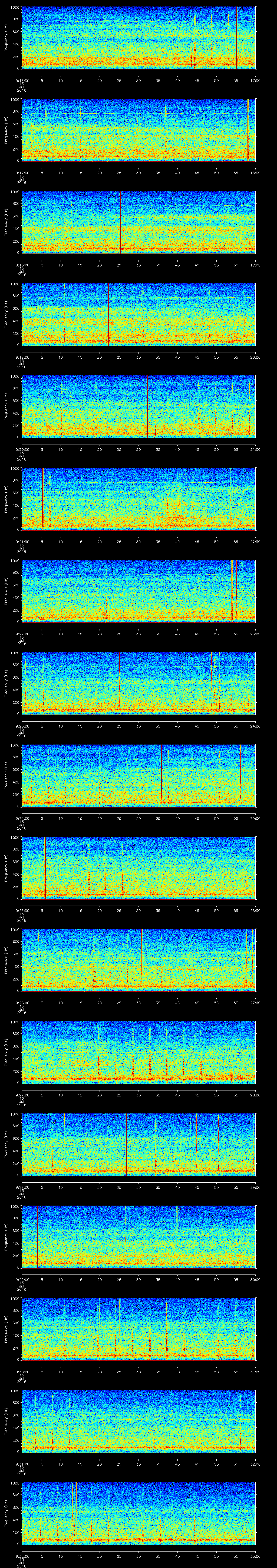The height and width of the screenshot is (1568, 277).
Task: Select the spectrogram panel starting at 9:20:00
Action: coord(138,407)
